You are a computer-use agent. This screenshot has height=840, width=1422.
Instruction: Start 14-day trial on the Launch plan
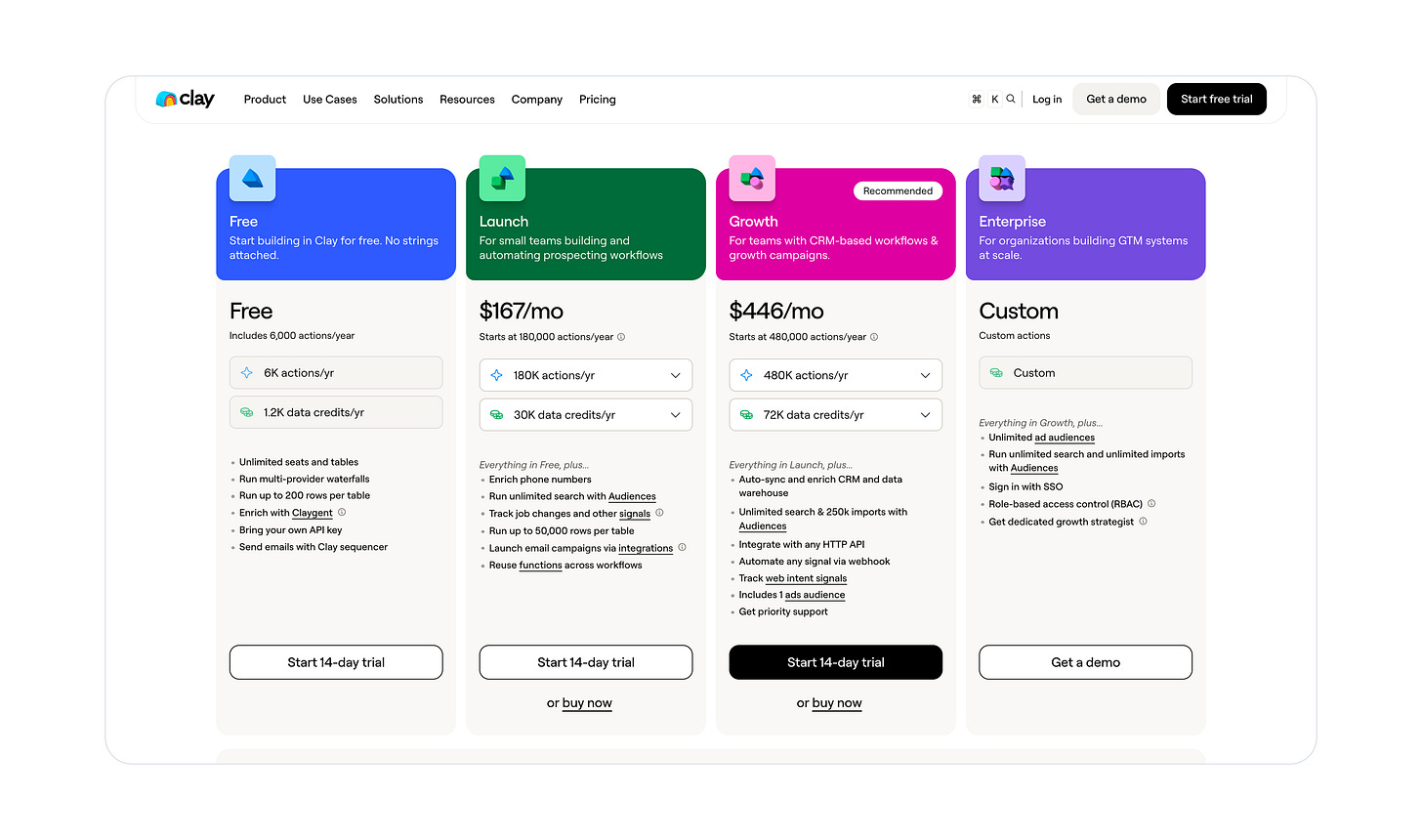[x=586, y=662]
